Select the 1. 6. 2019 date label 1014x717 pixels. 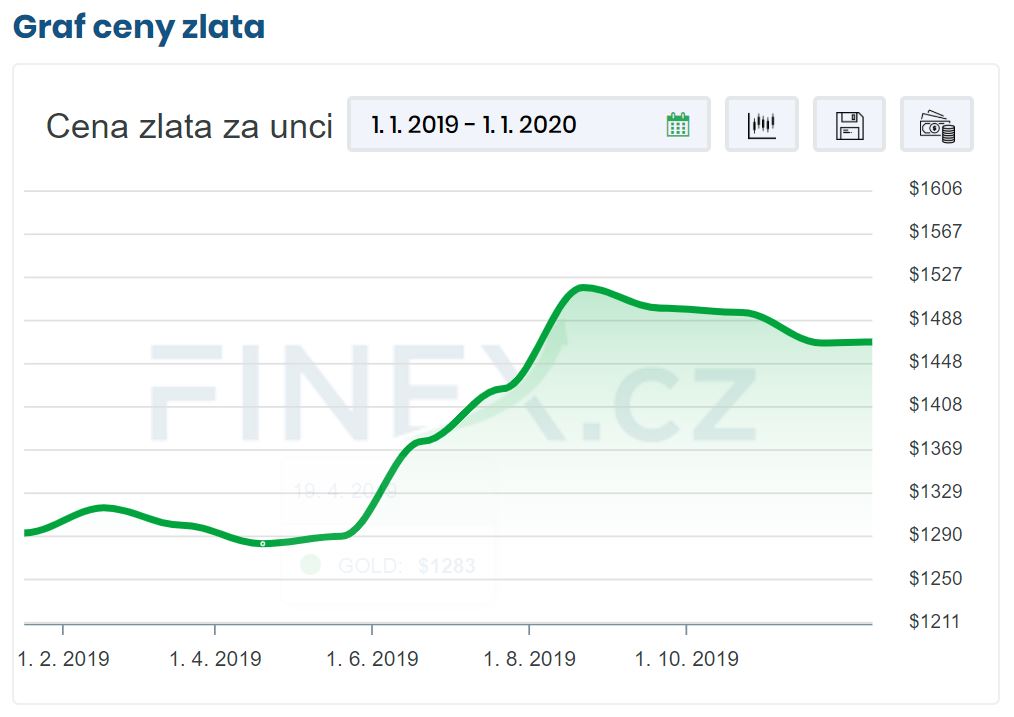[x=372, y=659]
